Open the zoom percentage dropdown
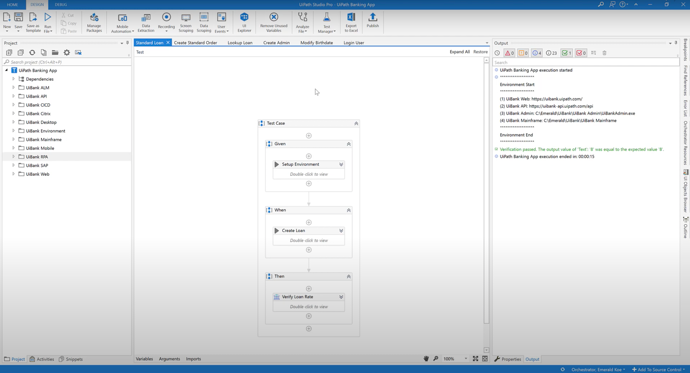The width and height of the screenshot is (690, 373). coord(466,359)
